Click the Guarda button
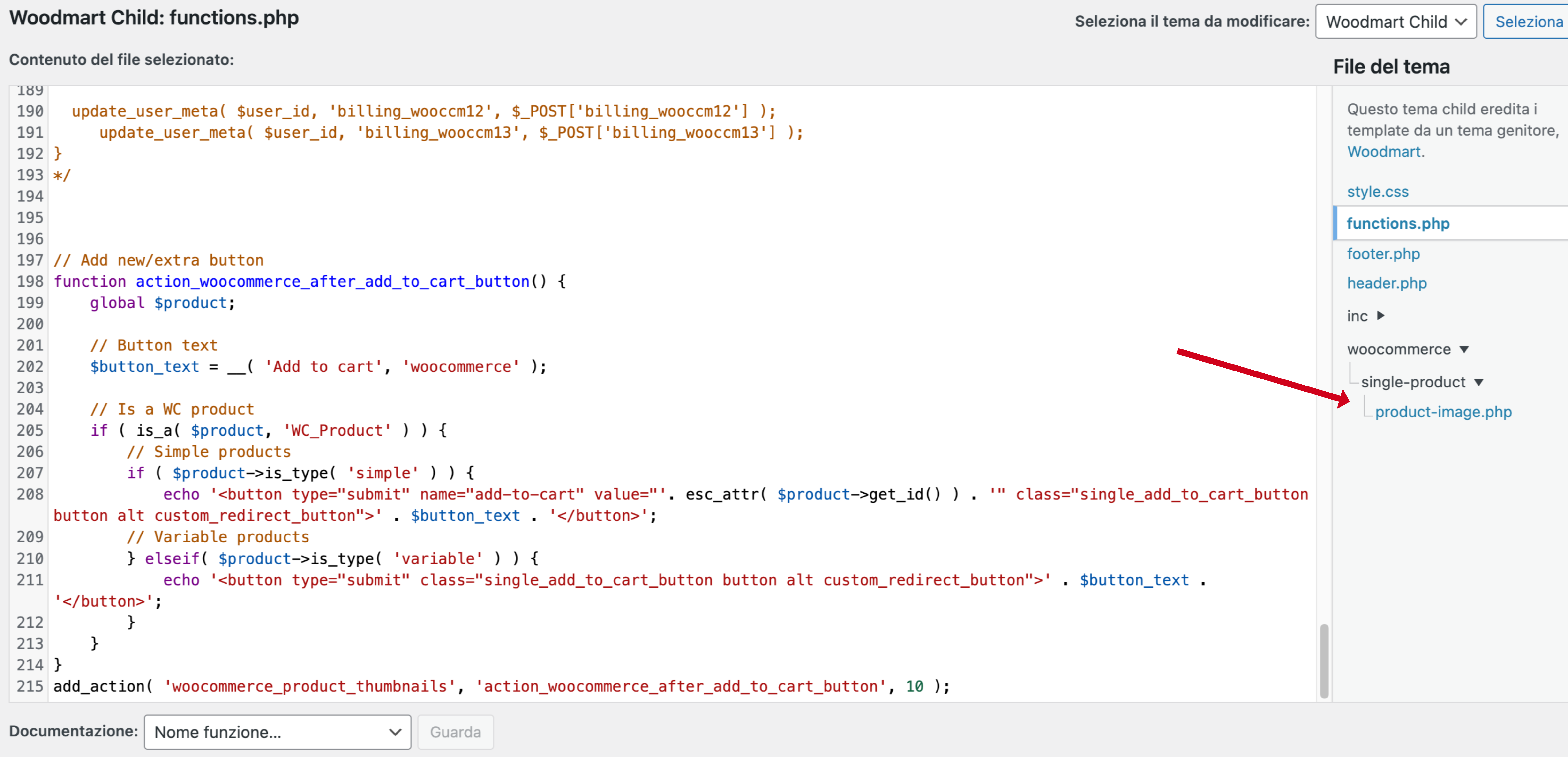This screenshot has width=1568, height=757. (455, 732)
